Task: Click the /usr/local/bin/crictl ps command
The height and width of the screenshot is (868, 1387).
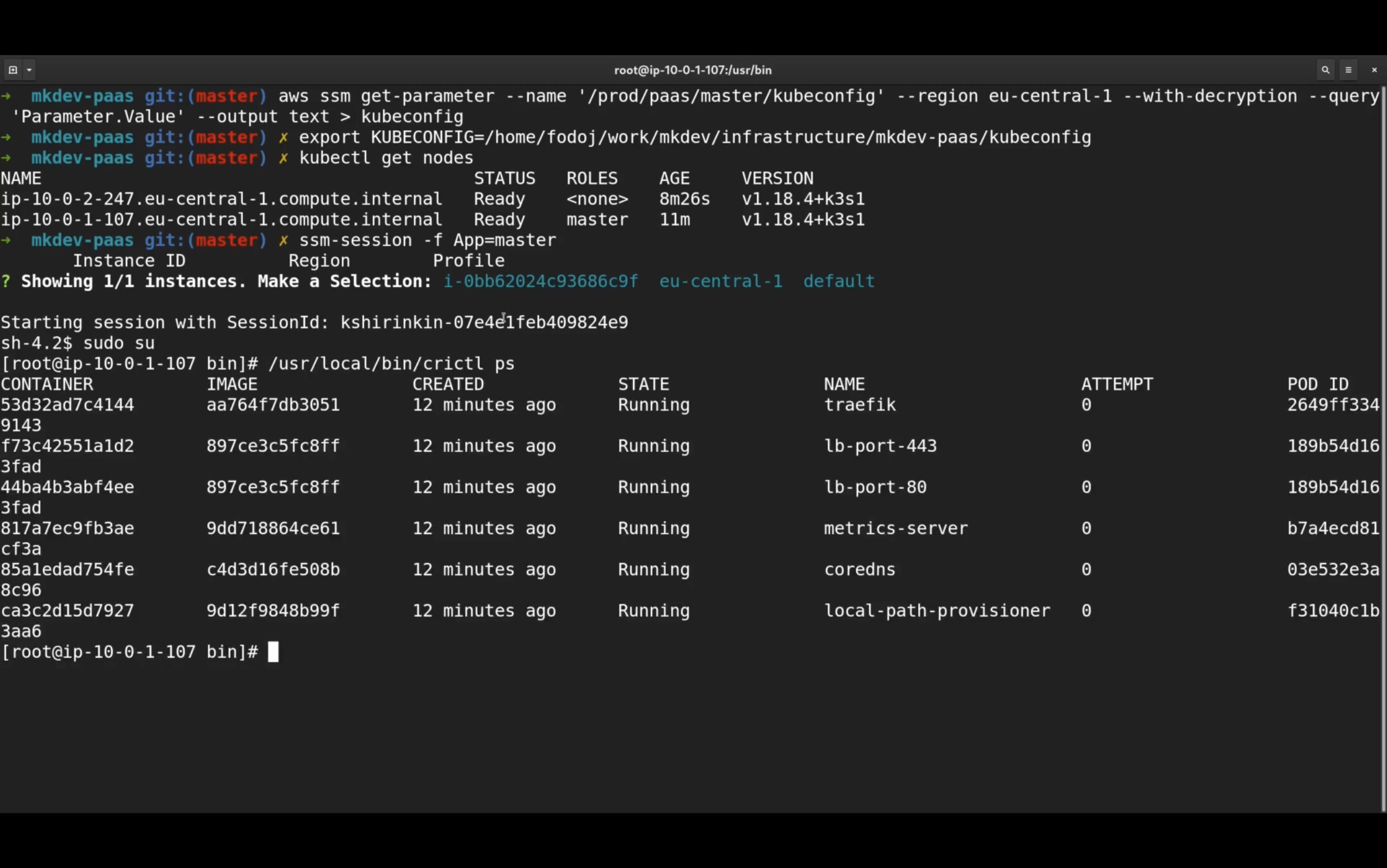Action: click(392, 364)
